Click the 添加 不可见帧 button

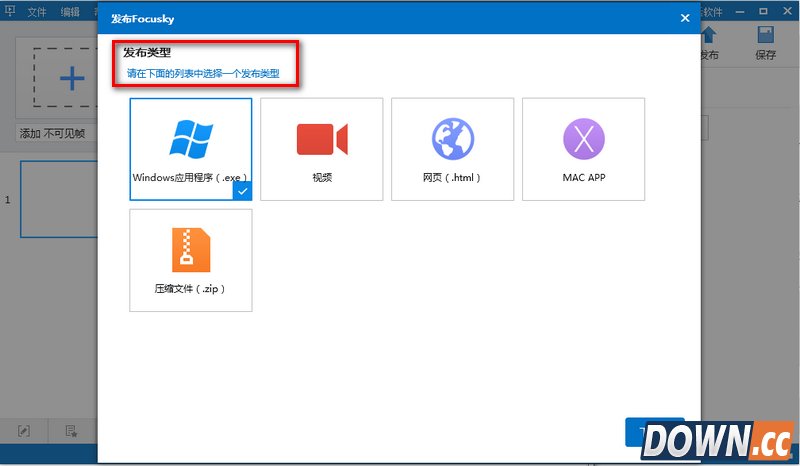52,133
